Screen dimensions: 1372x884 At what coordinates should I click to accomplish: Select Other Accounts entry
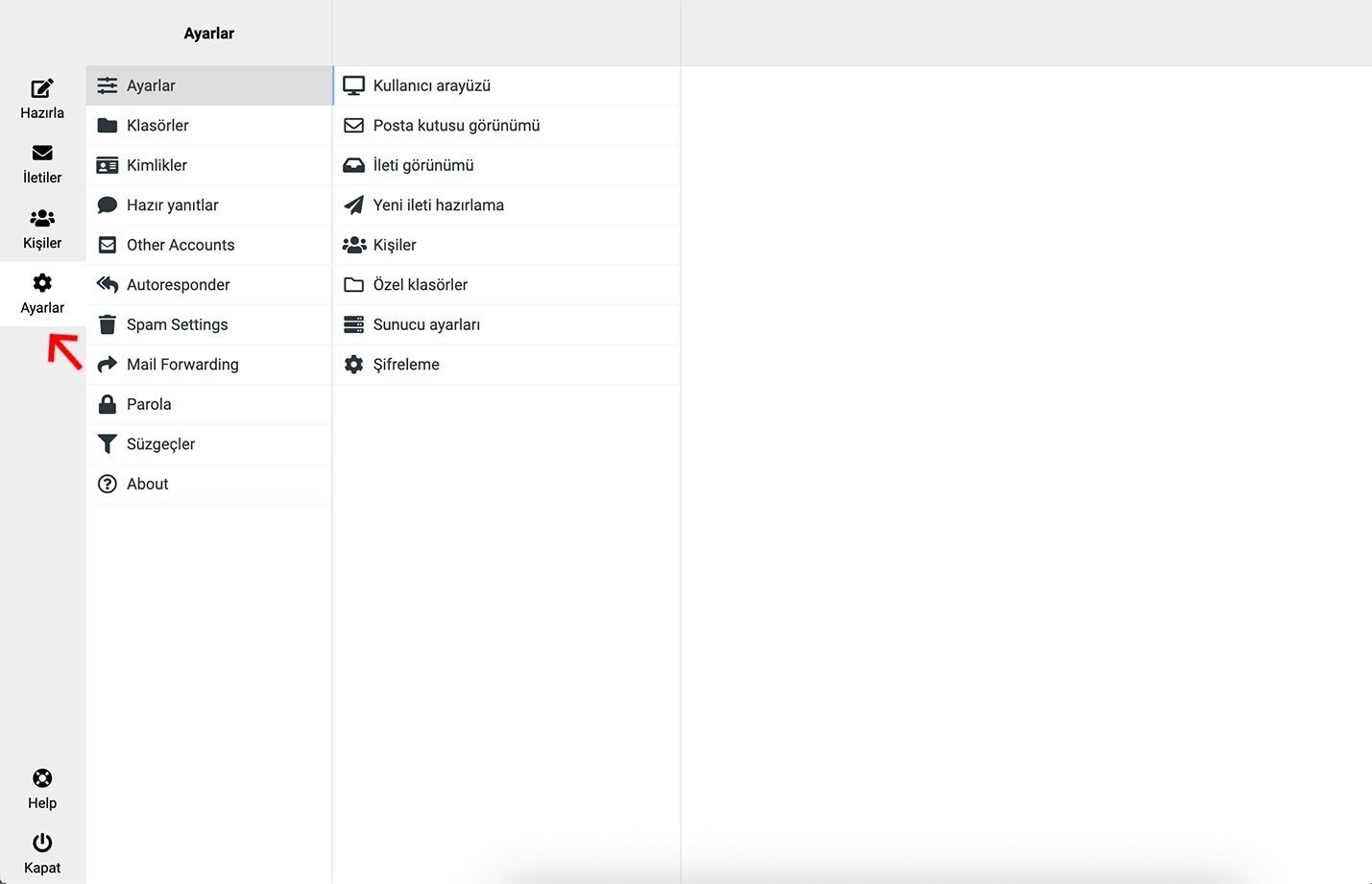click(x=181, y=245)
